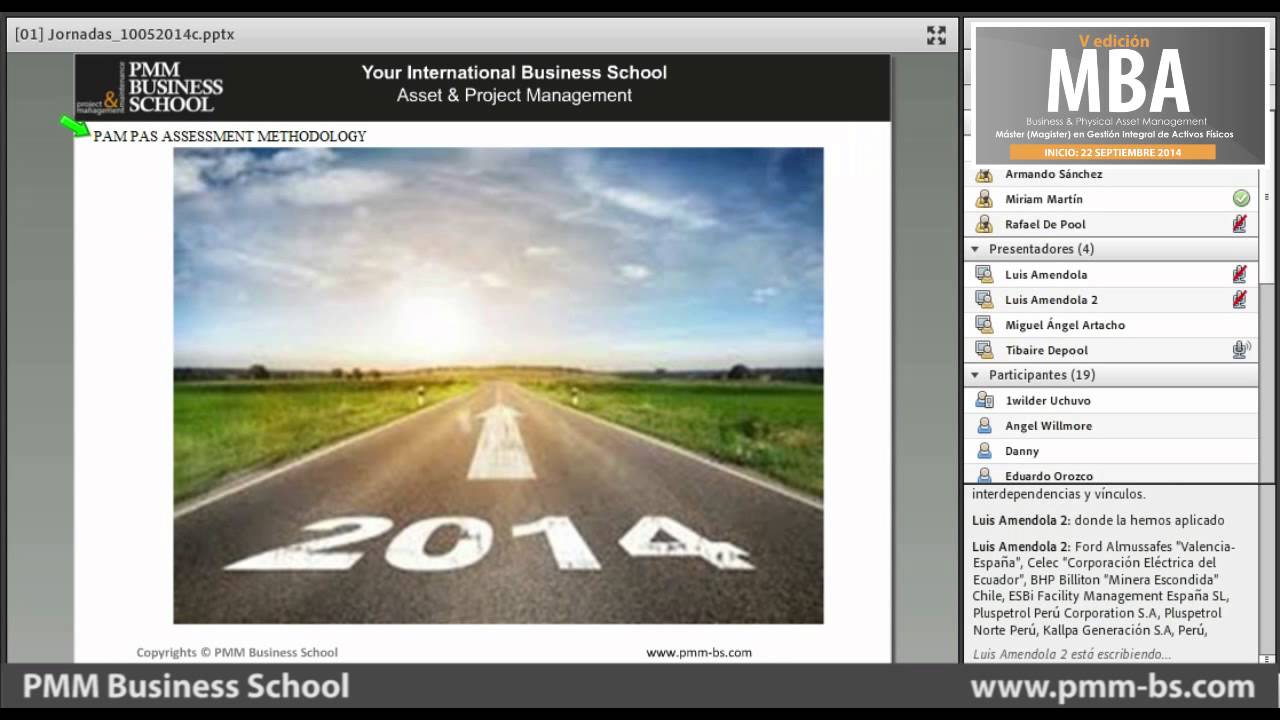Screen dimensions: 1280x720
Task: Click the host icon beside Miriam Martín
Action: pyautogui.click(x=984, y=199)
